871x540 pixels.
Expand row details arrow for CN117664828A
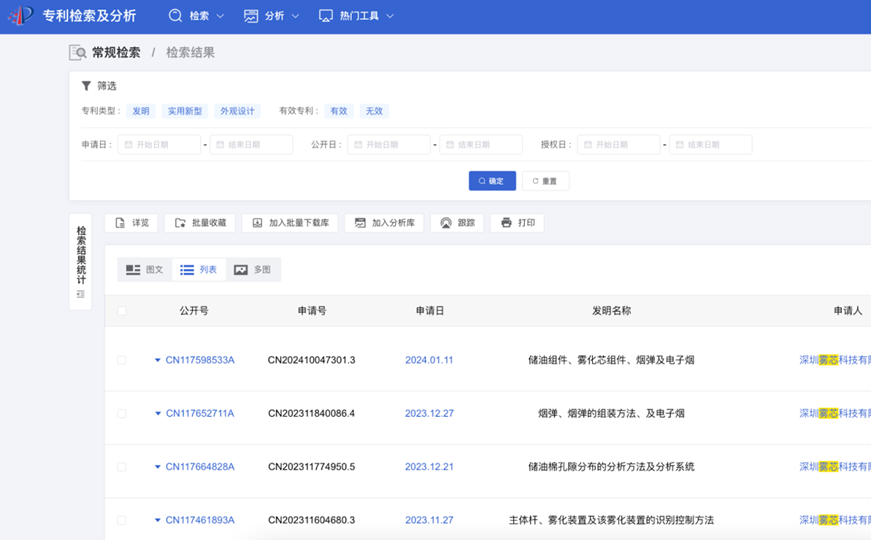point(158,467)
